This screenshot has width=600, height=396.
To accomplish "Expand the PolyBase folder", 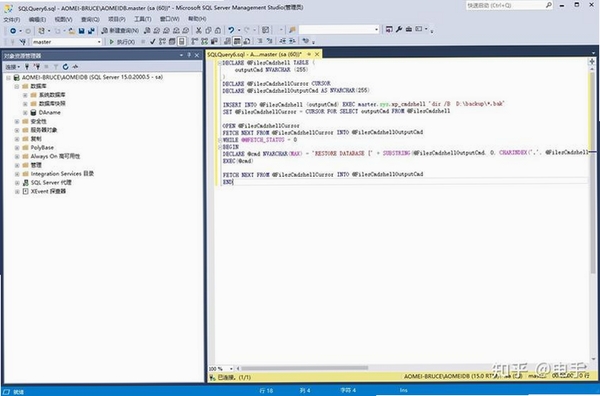I will 17,148.
